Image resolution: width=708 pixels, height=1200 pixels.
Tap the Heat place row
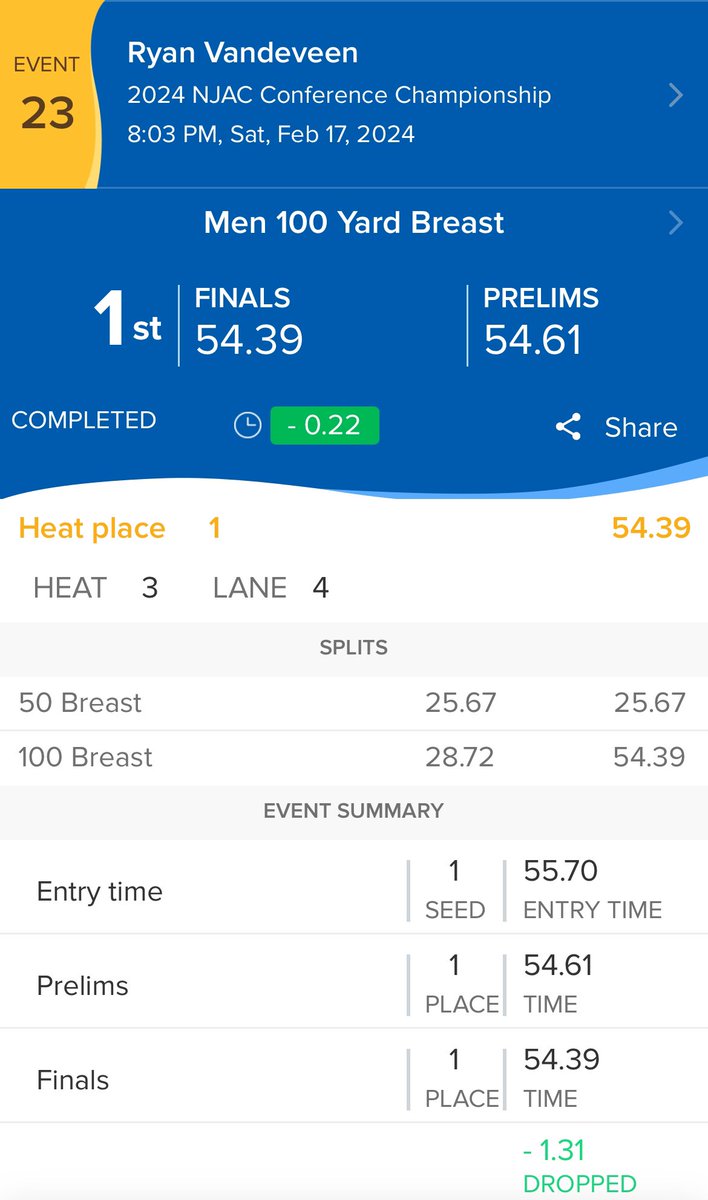pyautogui.click(x=354, y=528)
